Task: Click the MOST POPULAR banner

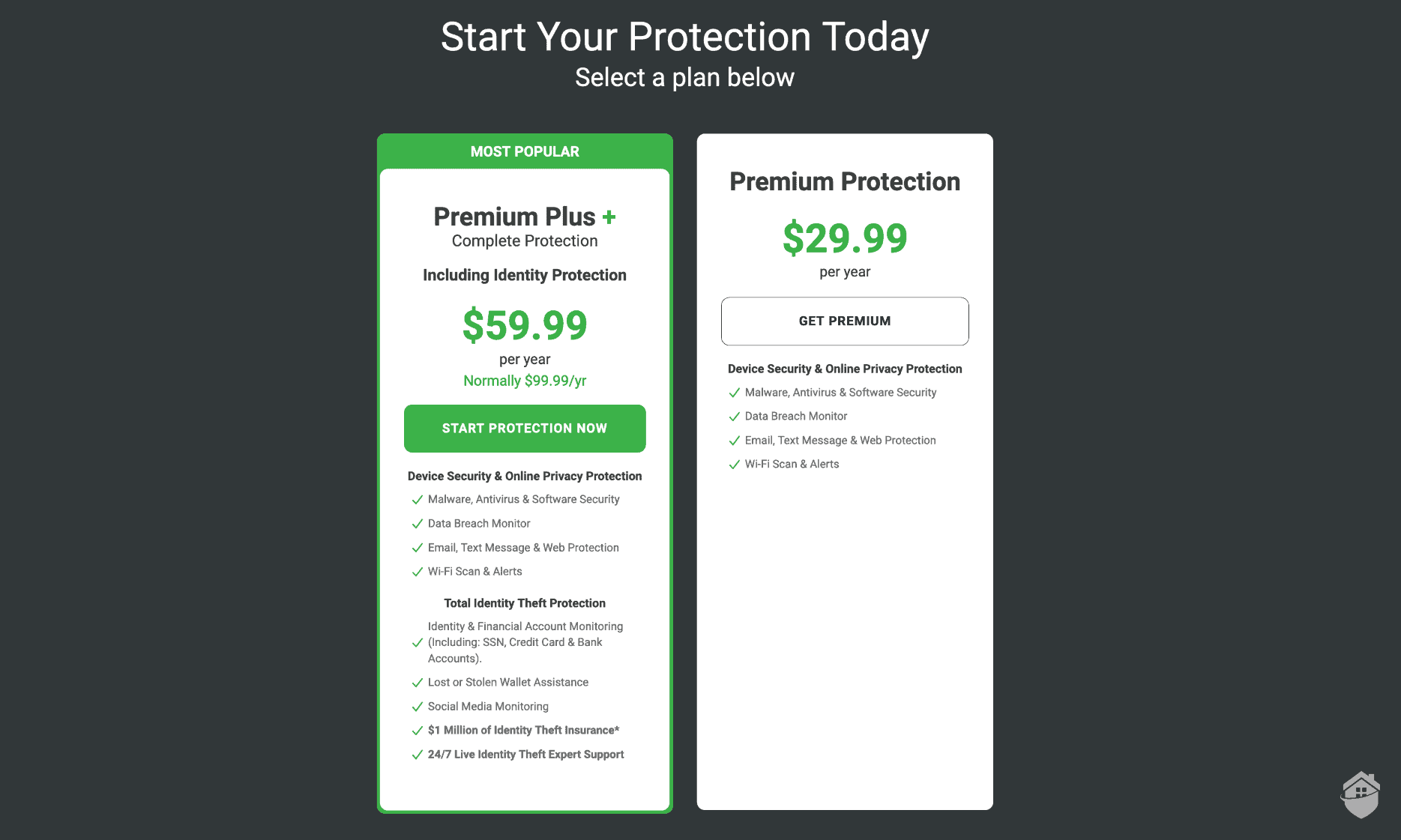Action: pos(525,151)
